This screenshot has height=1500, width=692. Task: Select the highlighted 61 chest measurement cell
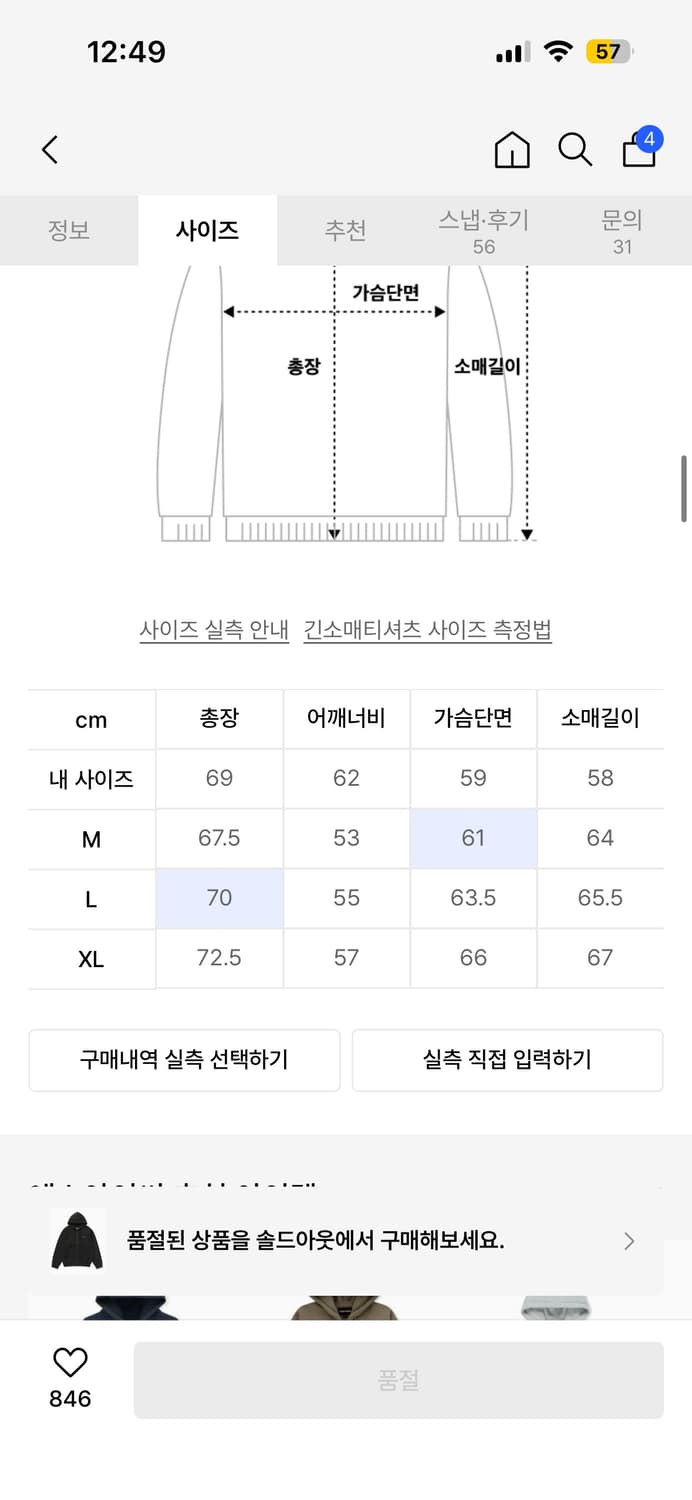pyautogui.click(x=473, y=838)
